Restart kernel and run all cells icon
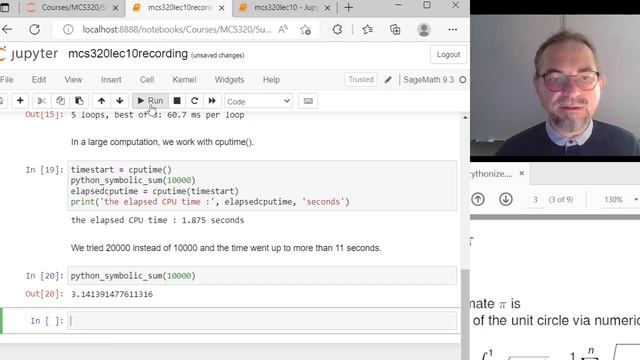This screenshot has height=360, width=640. [212, 101]
